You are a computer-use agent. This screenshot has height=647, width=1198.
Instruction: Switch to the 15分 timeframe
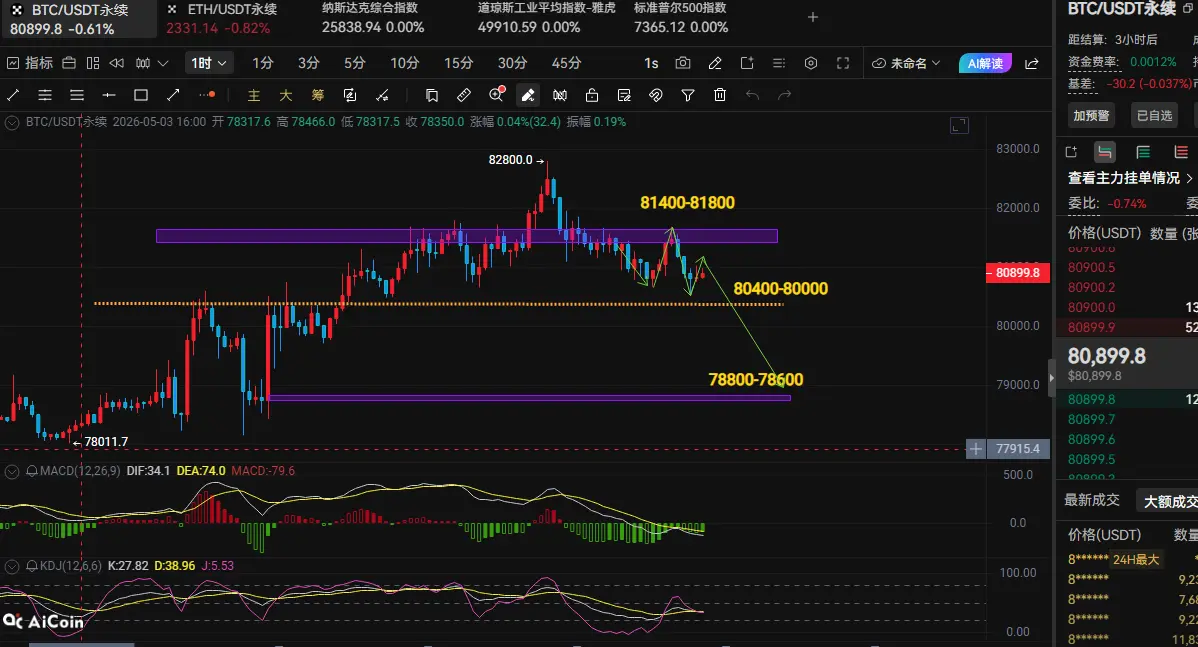pyautogui.click(x=458, y=63)
